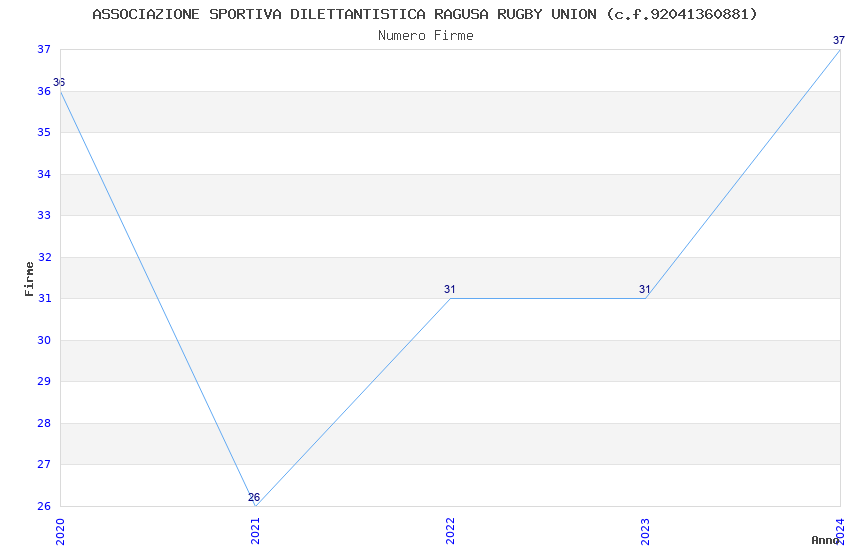Screen dimensions: 850x550
Task: Click the y-axis tick value 35
Action: pyautogui.click(x=44, y=132)
